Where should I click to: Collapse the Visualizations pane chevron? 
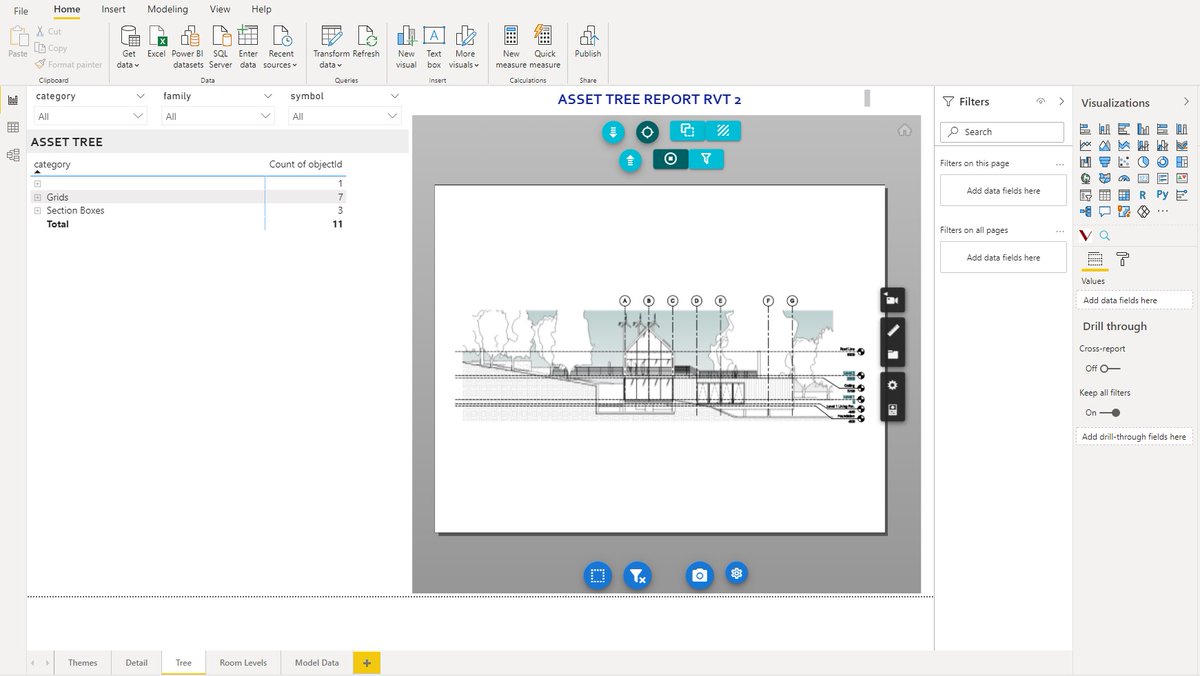pos(1186,102)
